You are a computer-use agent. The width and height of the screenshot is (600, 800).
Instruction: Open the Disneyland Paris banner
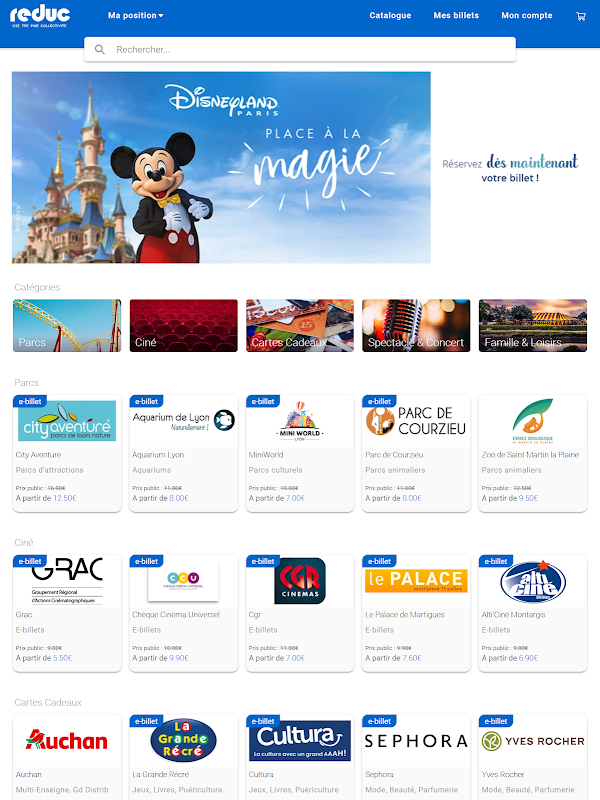[x=221, y=167]
